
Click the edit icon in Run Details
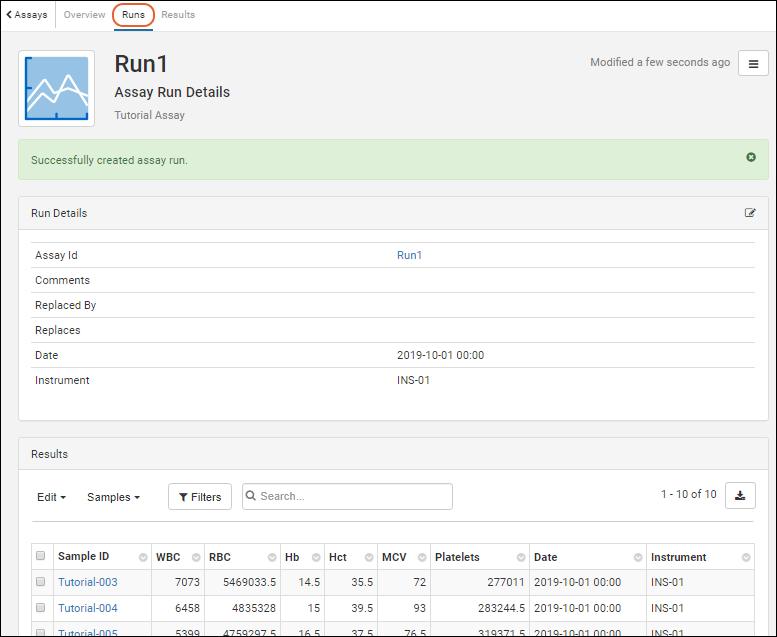[750, 213]
